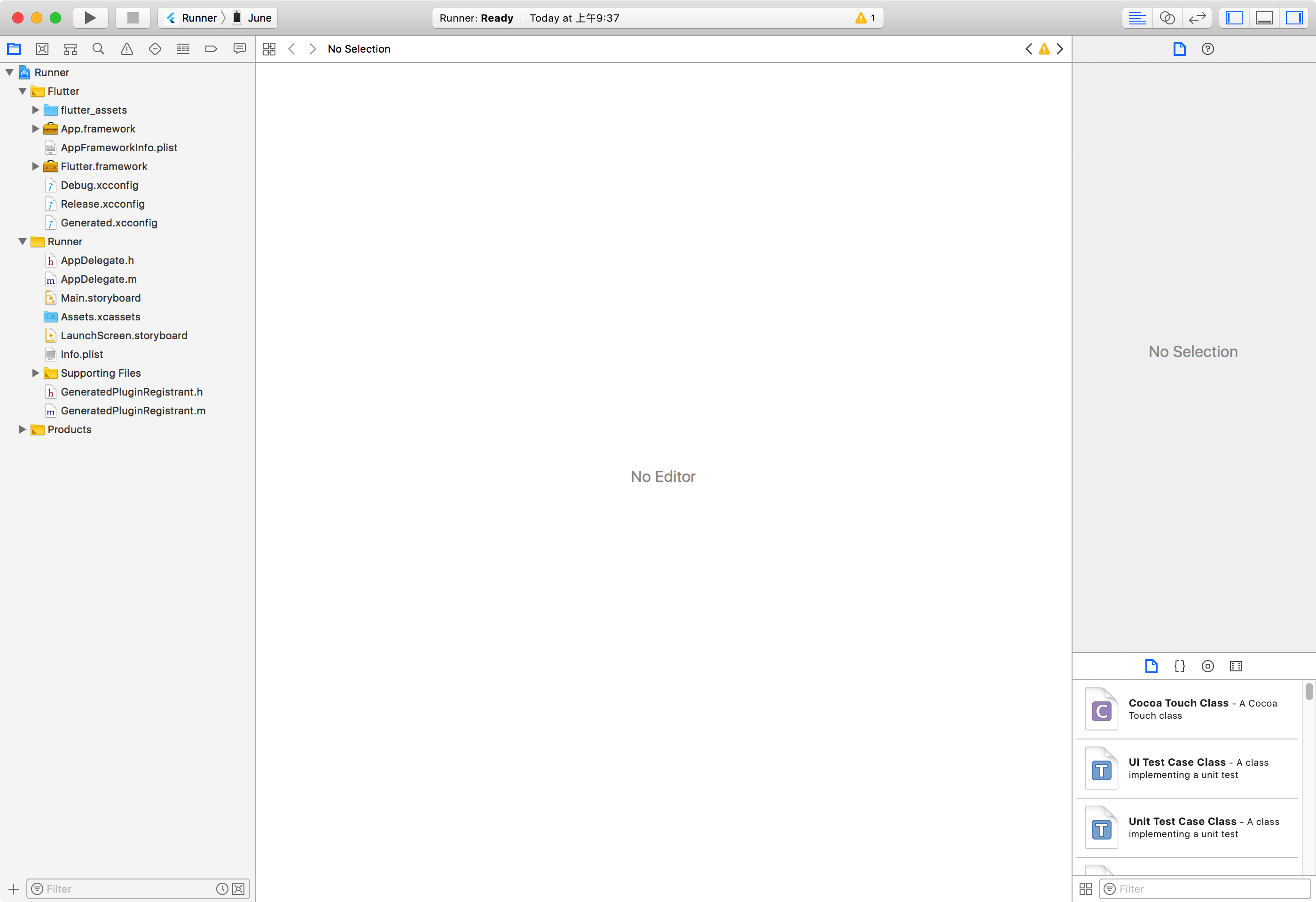Show only source-controlled files filter
The width and height of the screenshot is (1316, 902).
click(x=238, y=889)
